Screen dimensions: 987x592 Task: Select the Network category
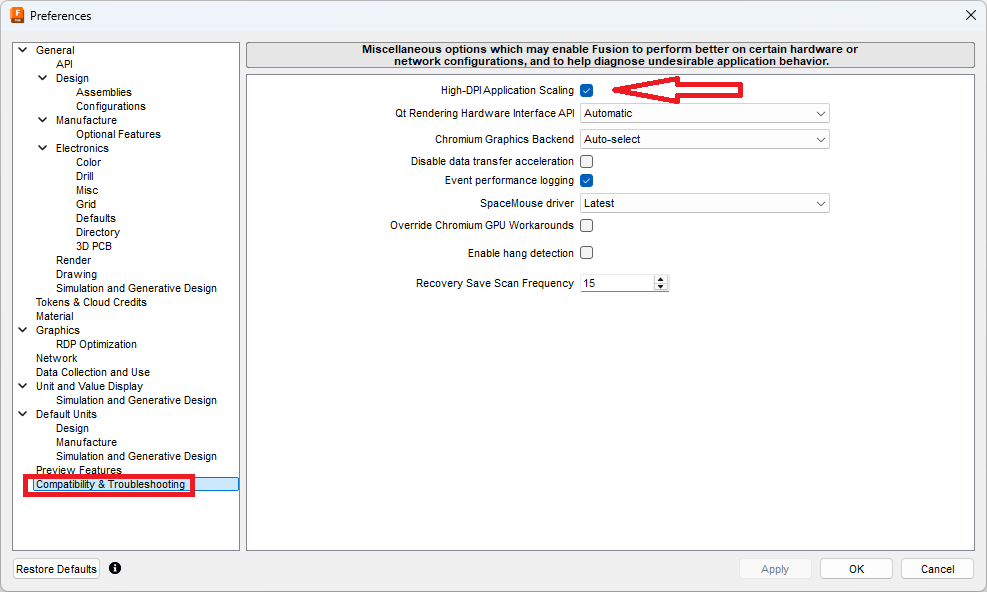[x=57, y=358]
